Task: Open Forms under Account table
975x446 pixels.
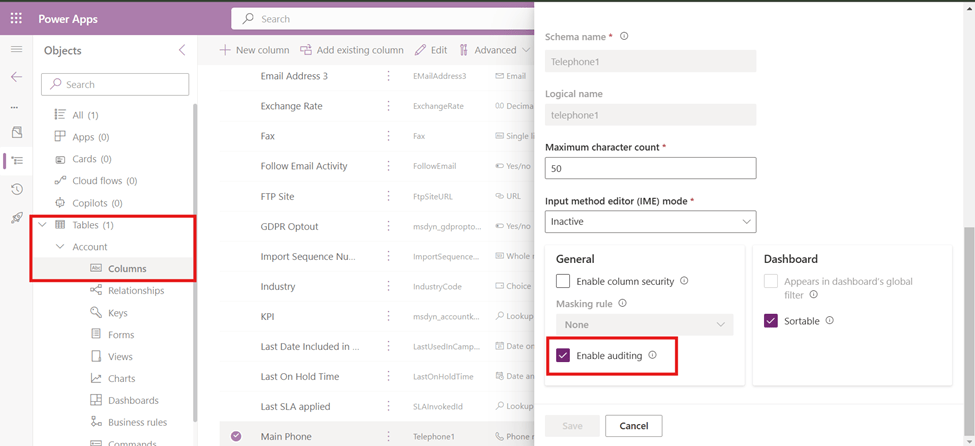Action: (x=120, y=334)
